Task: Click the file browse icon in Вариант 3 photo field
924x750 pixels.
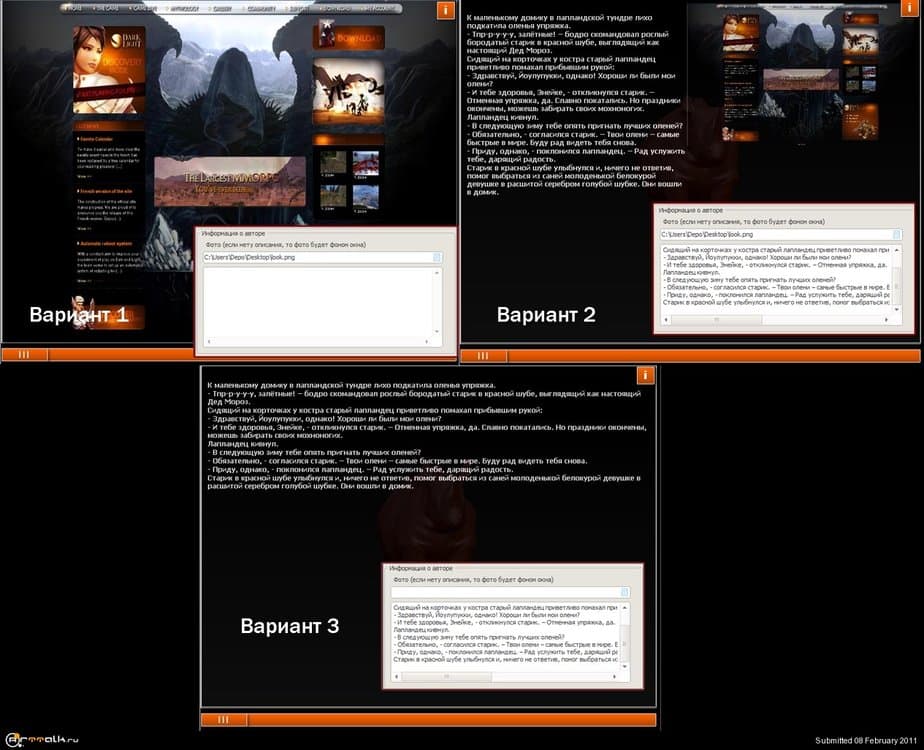Action: coord(625,592)
